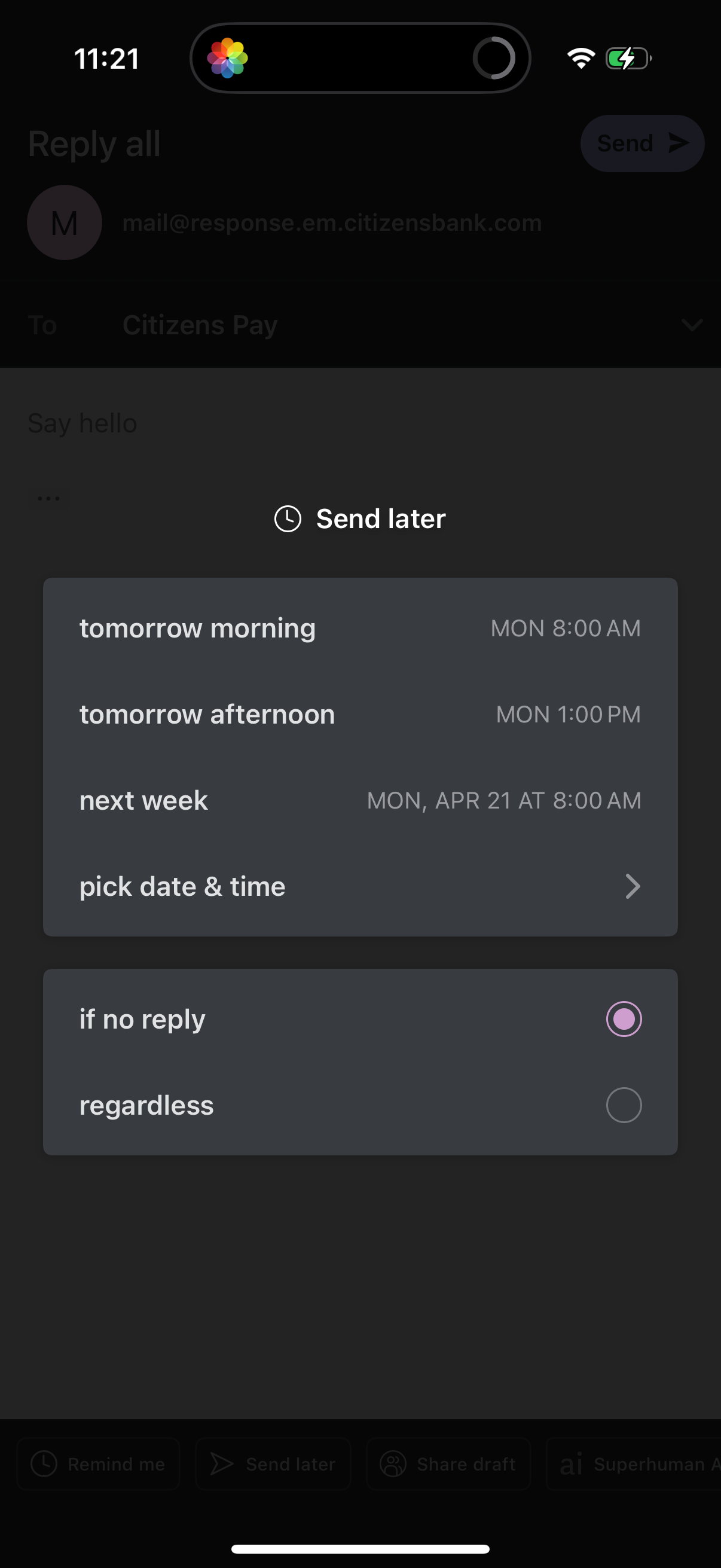Expand the To recipients chevron
Viewport: 721px width, 1568px height.
point(692,325)
